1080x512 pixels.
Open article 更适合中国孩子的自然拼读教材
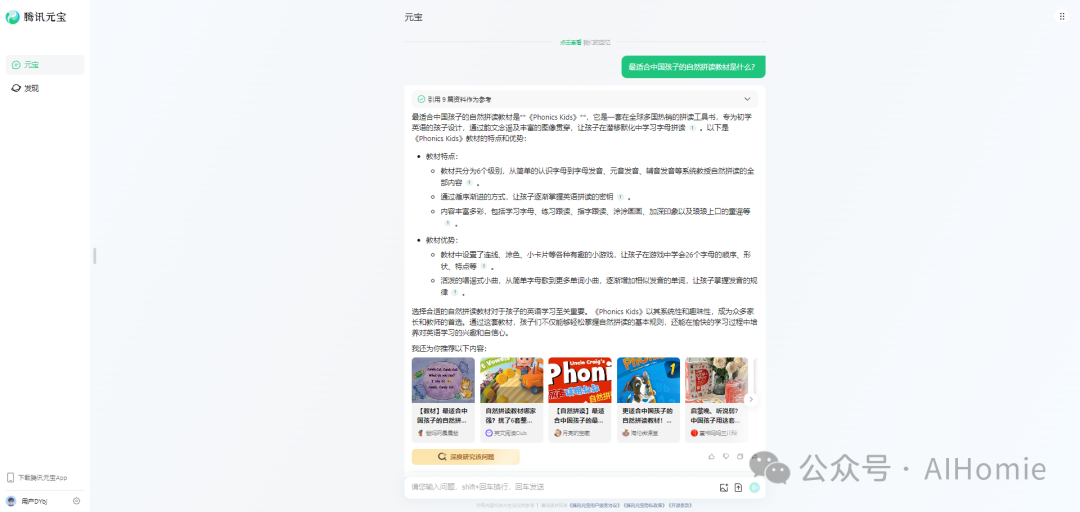coord(648,415)
